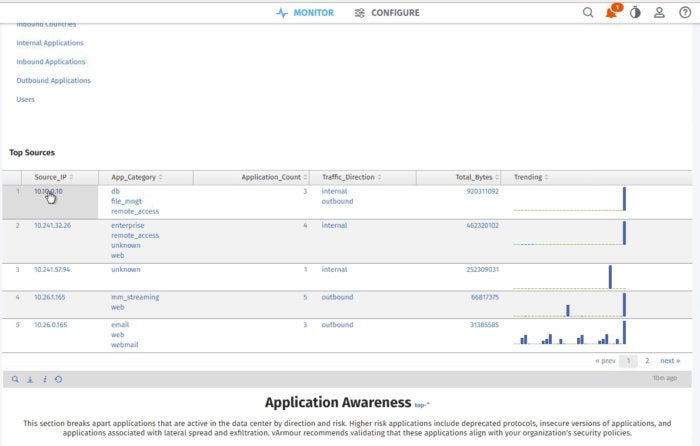The image size is (700, 446).
Task: Sort by the Source_IP column header
Action: 60,177
